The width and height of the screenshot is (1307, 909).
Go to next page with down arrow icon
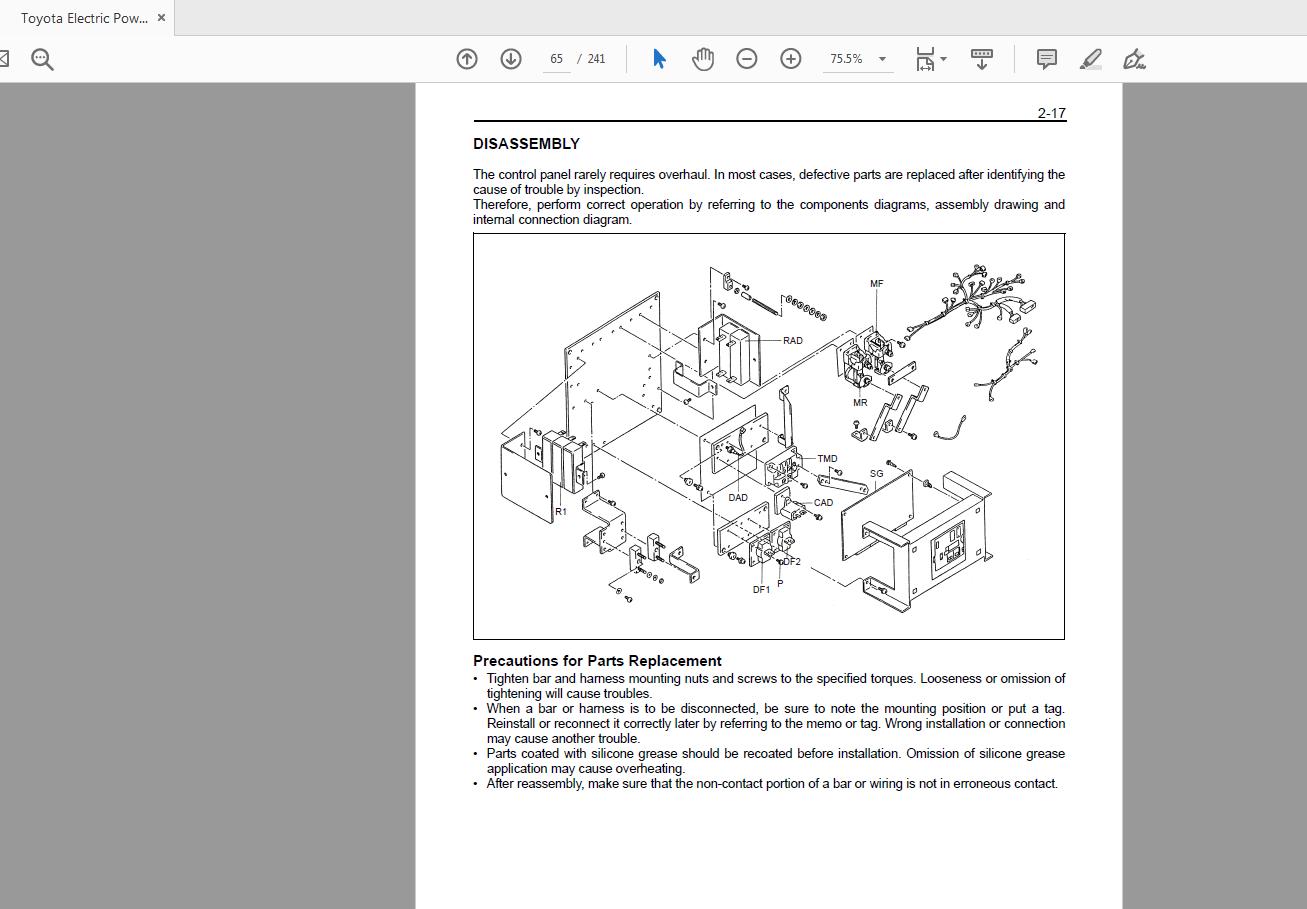510,59
